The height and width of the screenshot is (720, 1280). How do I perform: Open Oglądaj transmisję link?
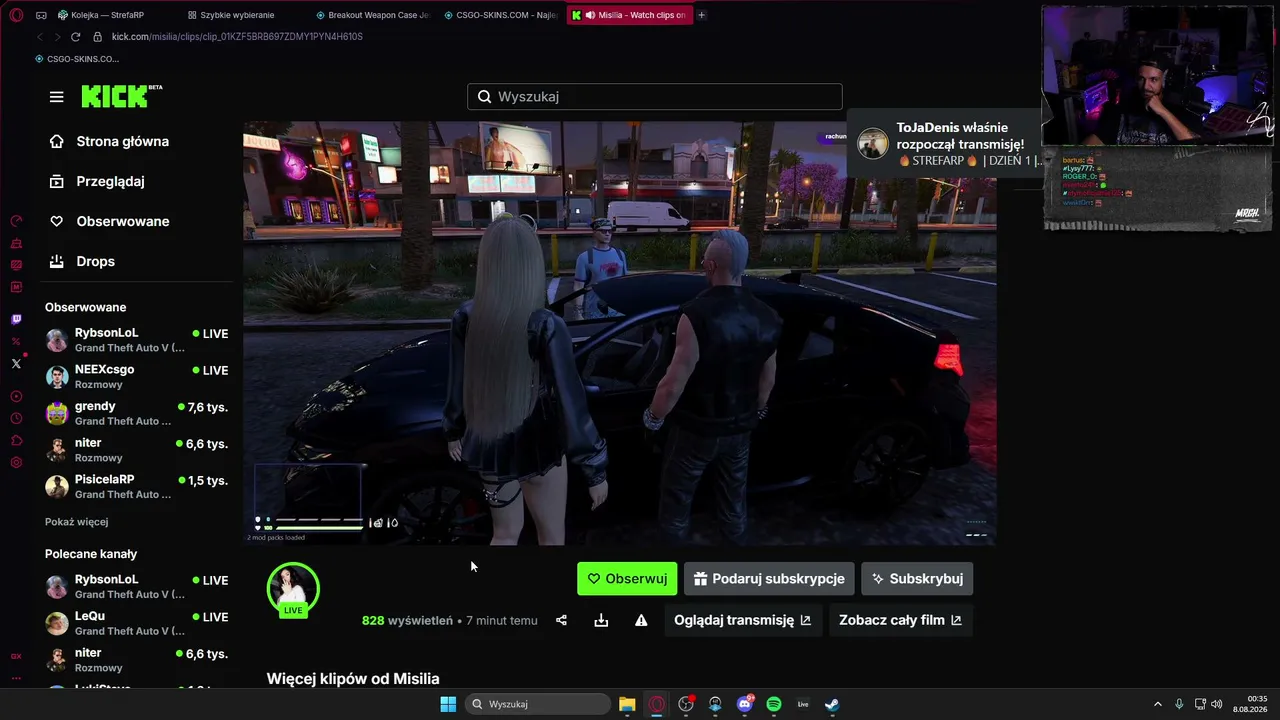(742, 621)
